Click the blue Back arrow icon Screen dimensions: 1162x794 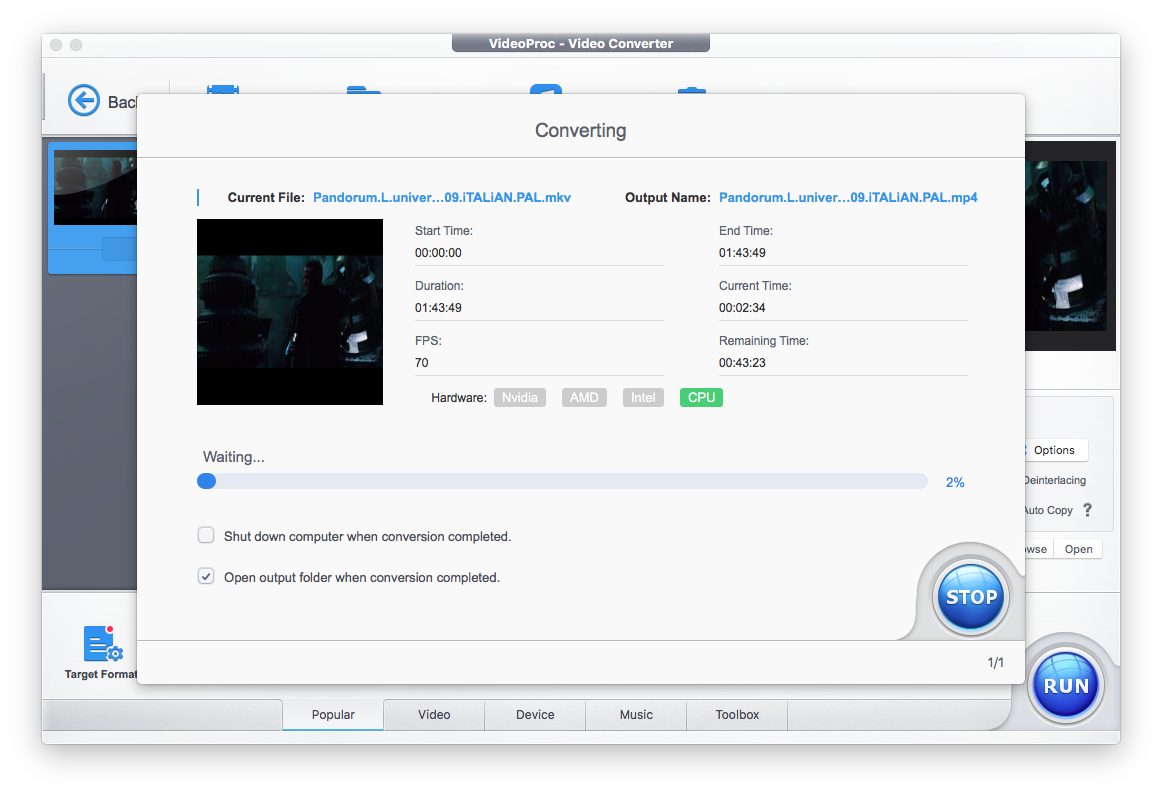click(x=84, y=100)
